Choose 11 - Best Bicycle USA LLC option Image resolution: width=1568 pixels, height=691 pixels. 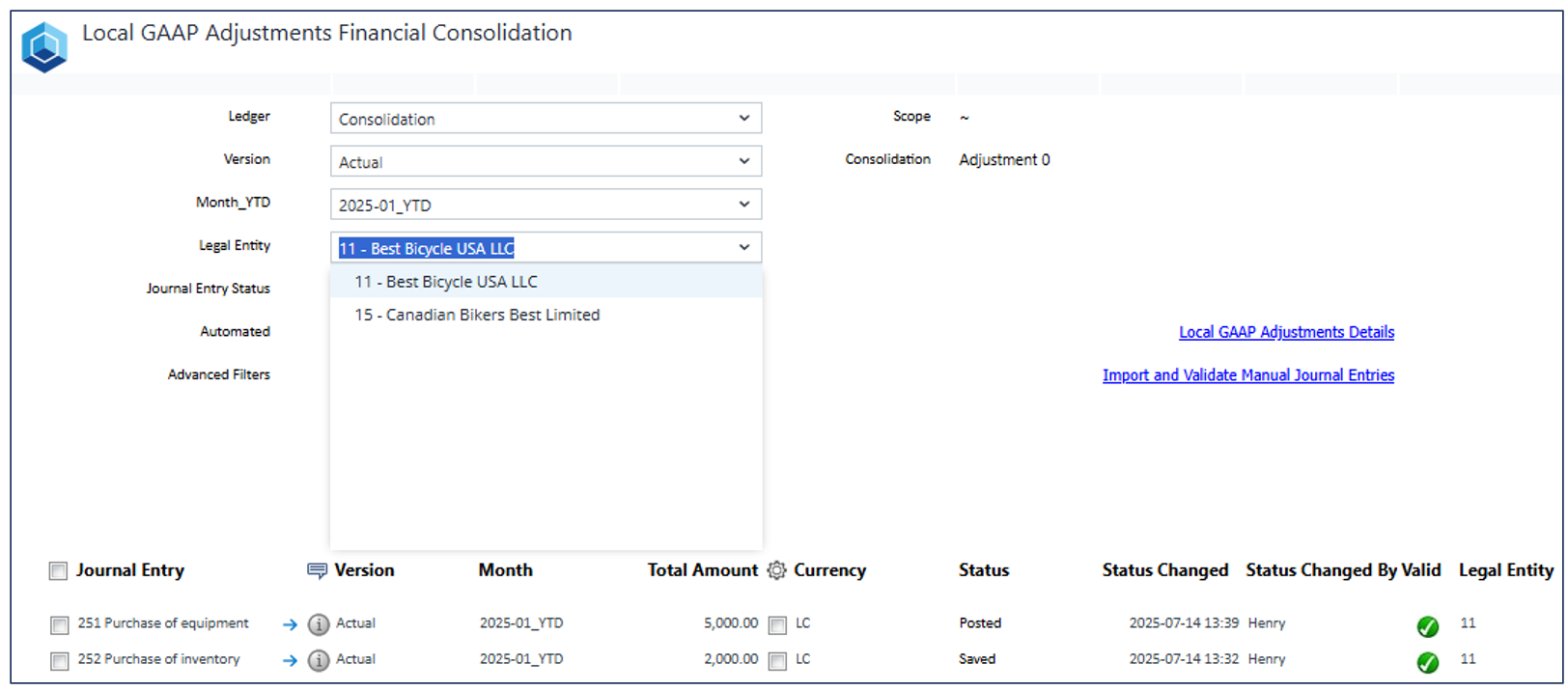[x=546, y=282]
